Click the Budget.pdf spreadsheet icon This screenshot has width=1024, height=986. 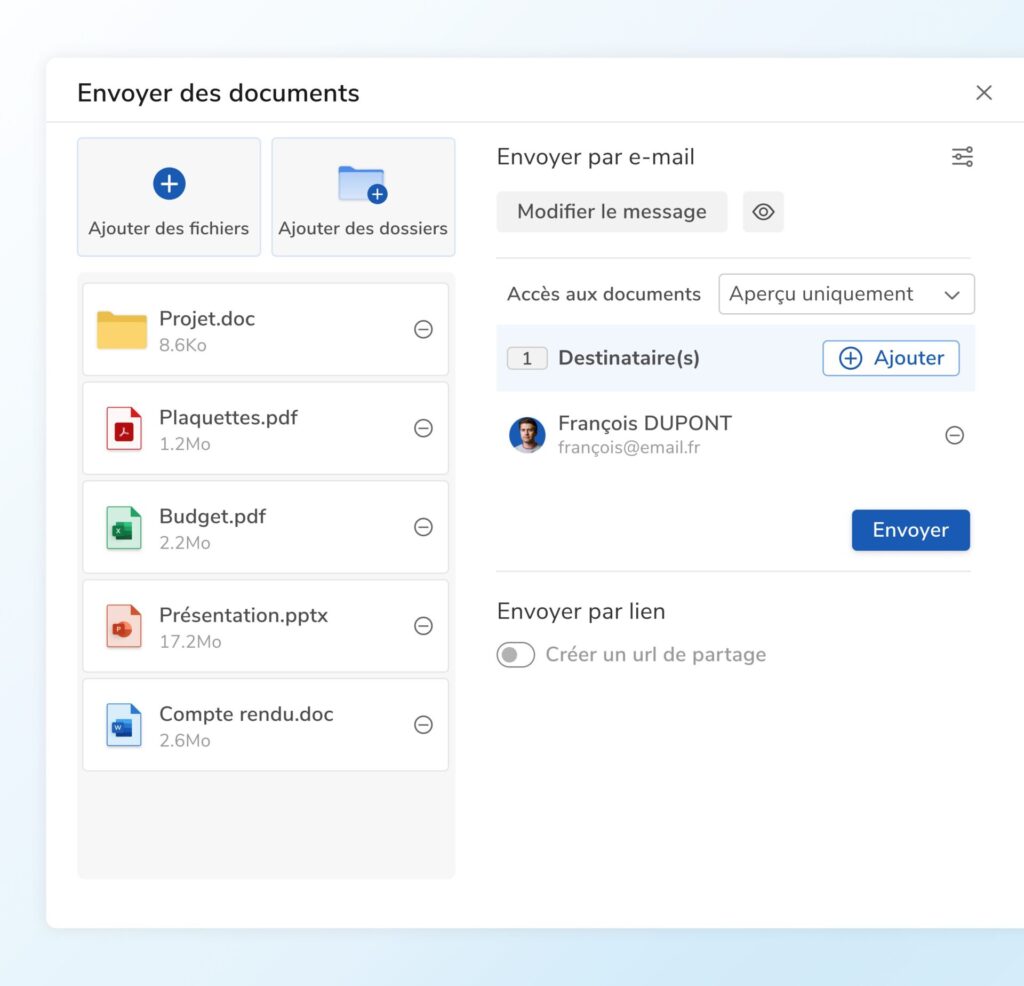click(x=123, y=528)
